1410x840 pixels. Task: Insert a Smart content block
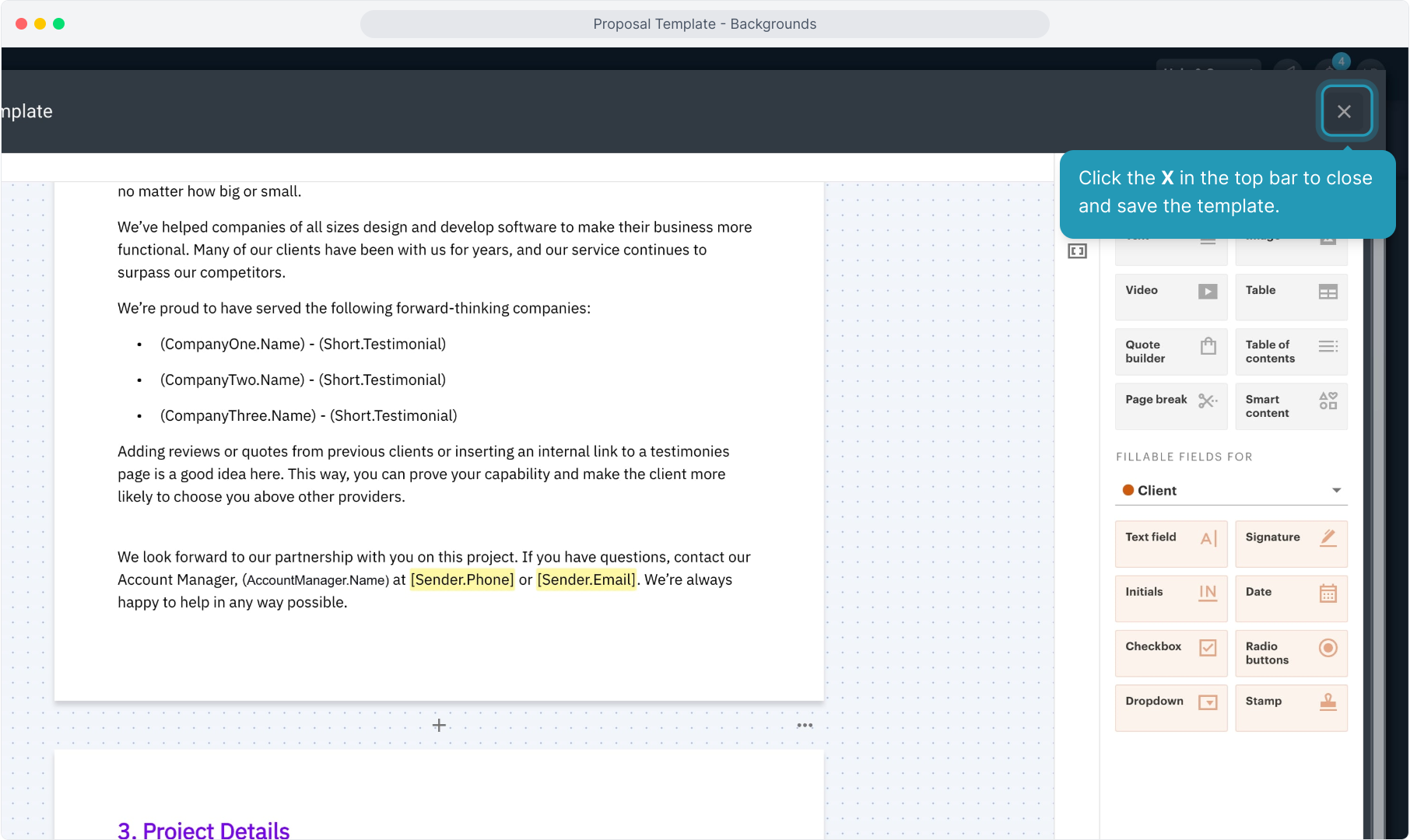[1291, 406]
